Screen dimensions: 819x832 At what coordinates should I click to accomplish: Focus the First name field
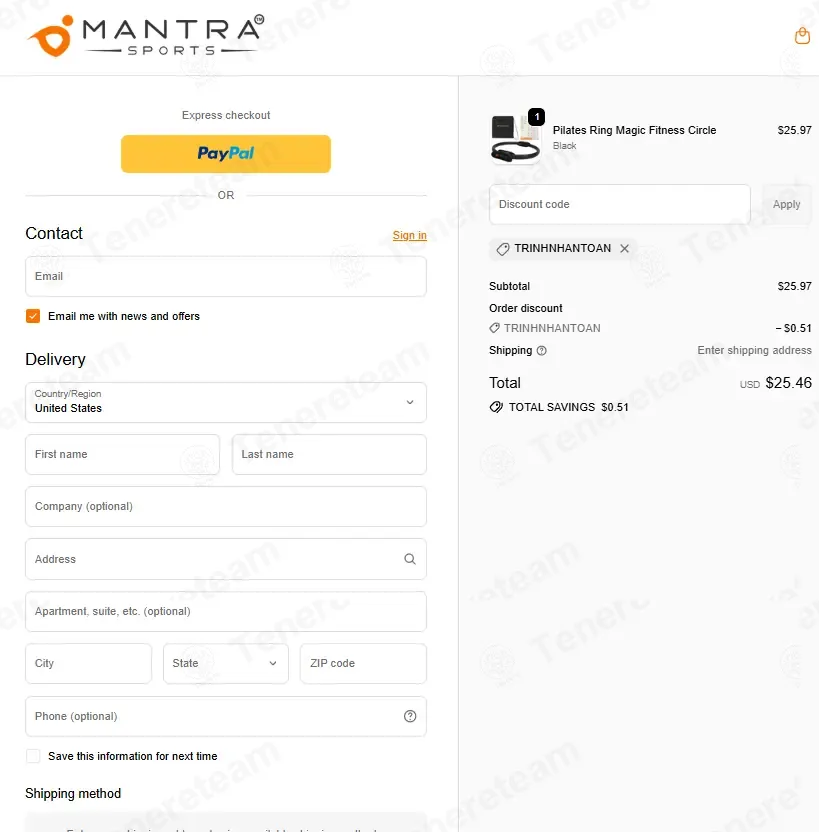click(x=123, y=454)
